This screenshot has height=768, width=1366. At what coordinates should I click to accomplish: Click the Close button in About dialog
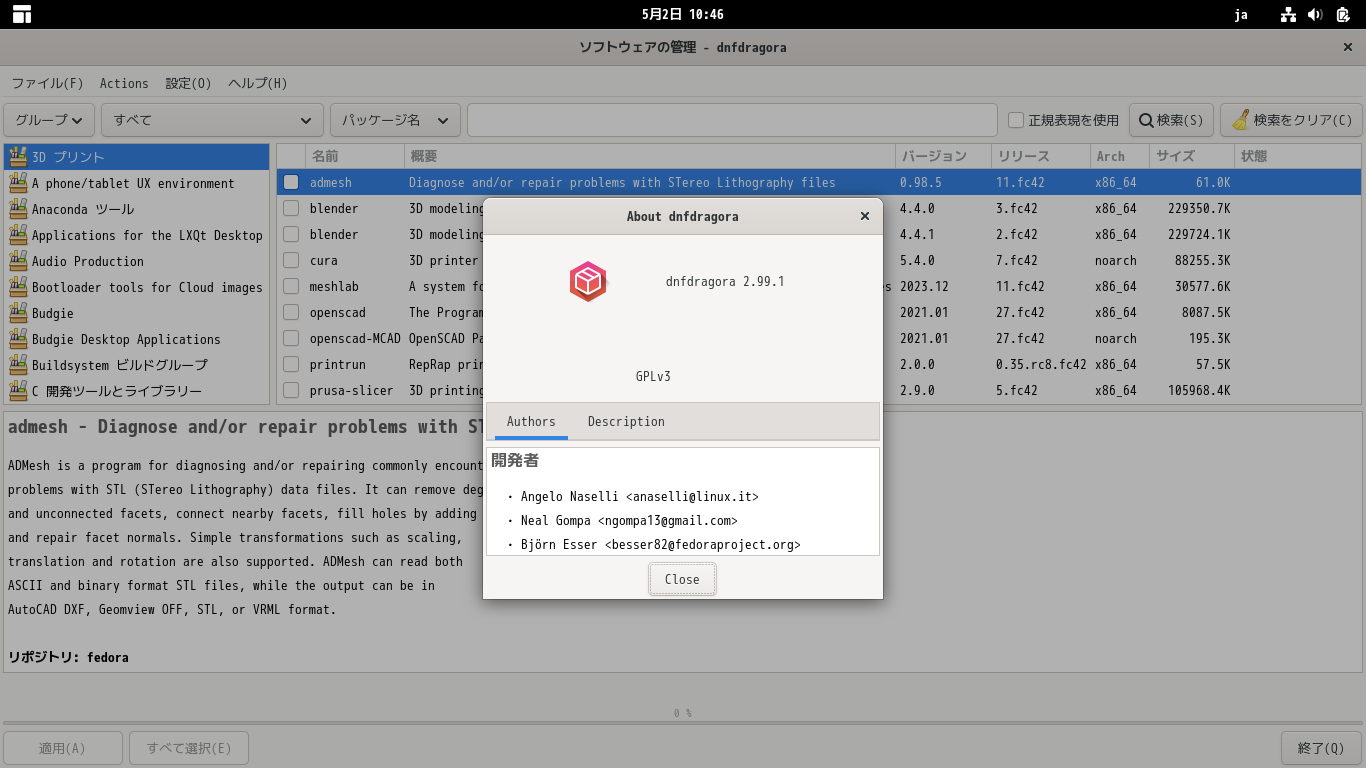coord(682,579)
